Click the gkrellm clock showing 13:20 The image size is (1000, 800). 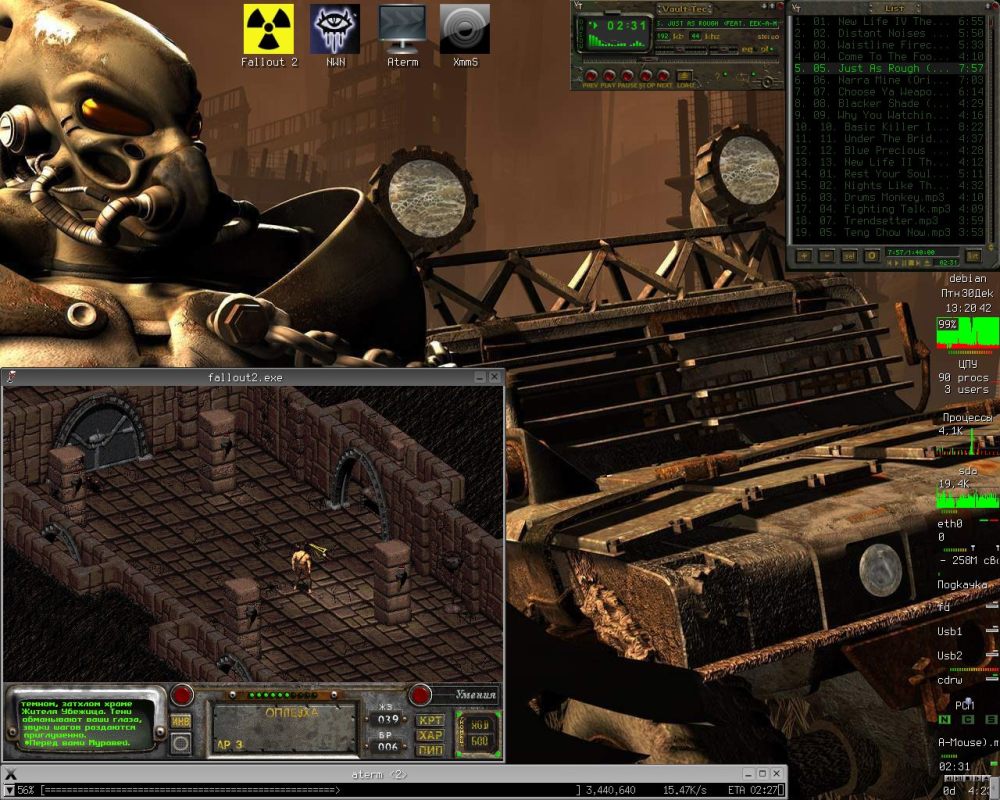(x=968, y=308)
